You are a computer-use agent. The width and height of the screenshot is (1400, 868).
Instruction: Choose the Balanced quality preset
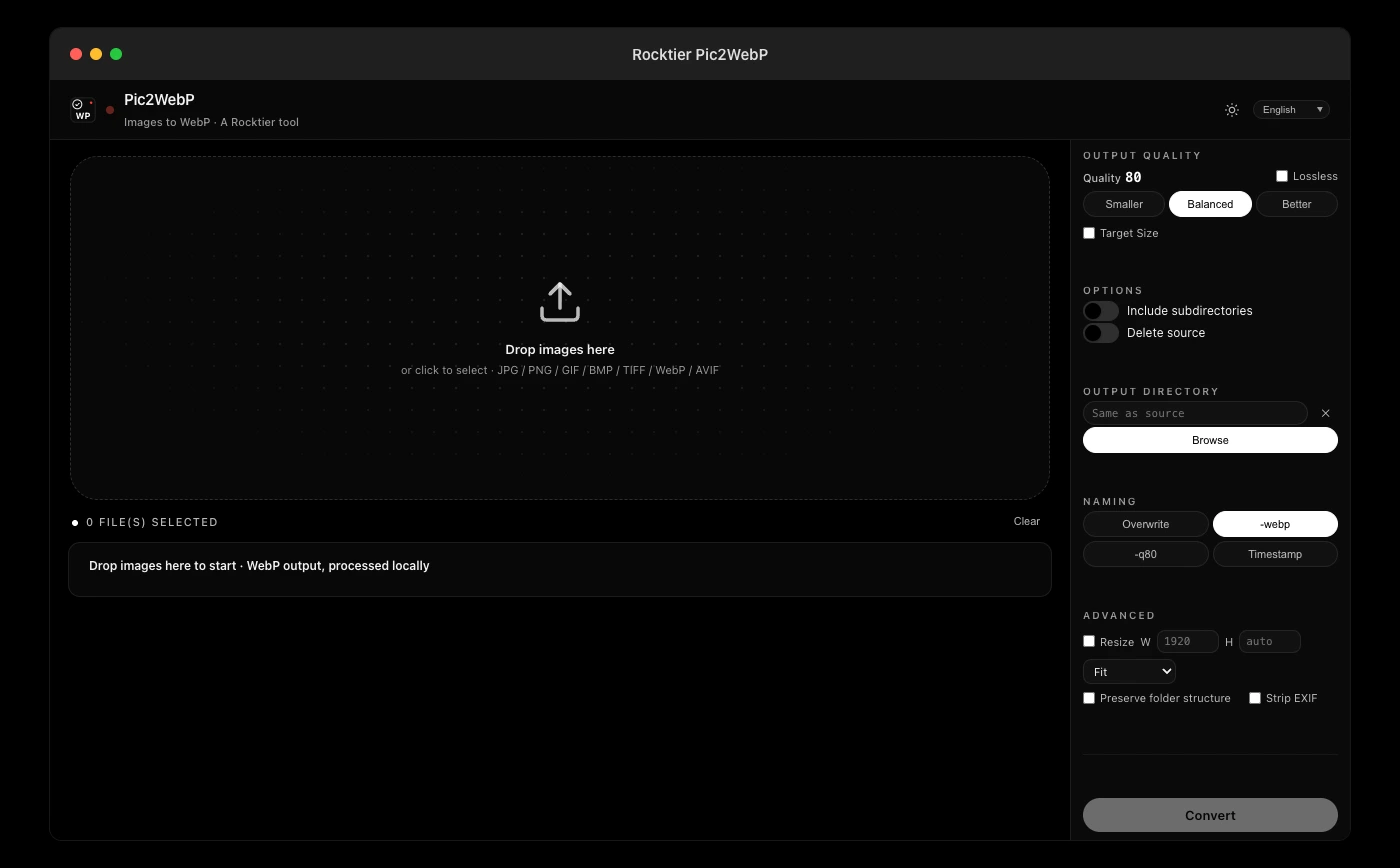pyautogui.click(x=1210, y=204)
